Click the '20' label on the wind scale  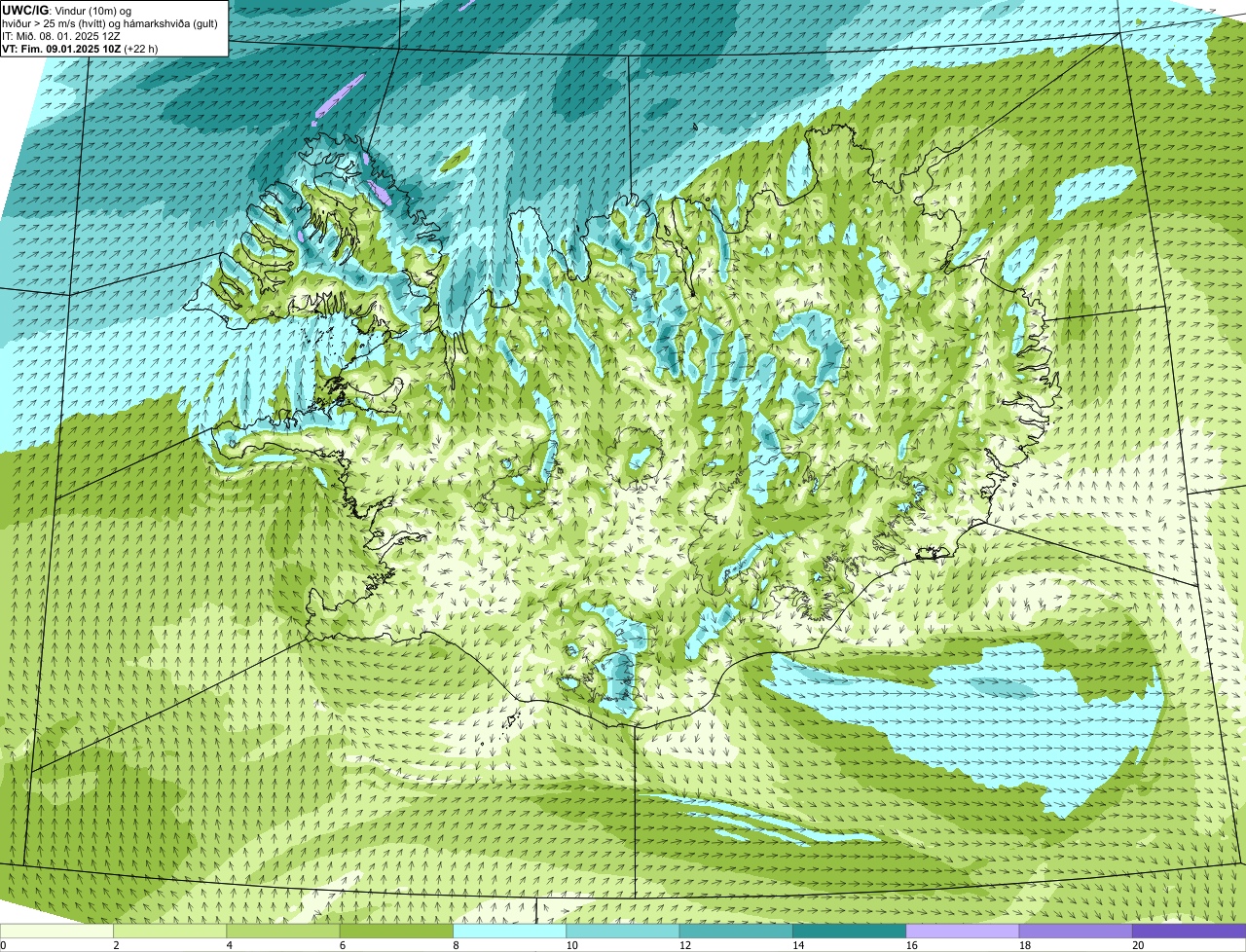click(x=1138, y=945)
